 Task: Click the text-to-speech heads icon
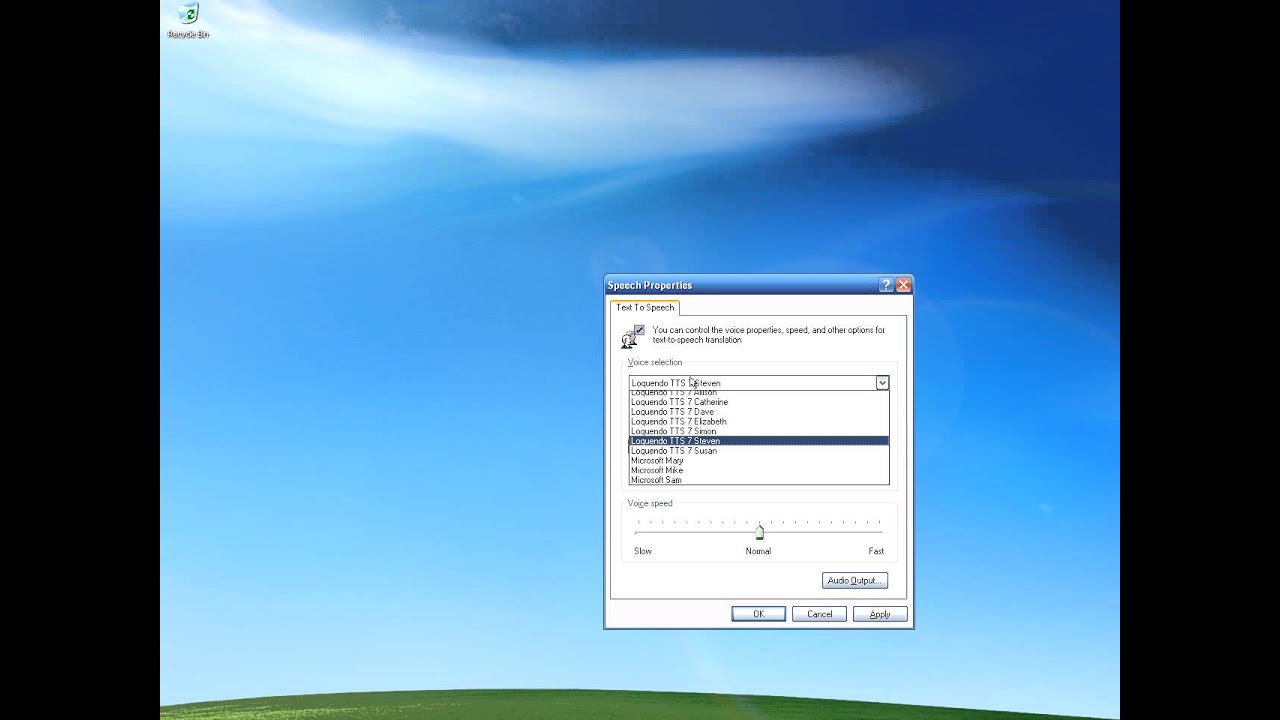pyautogui.click(x=631, y=335)
